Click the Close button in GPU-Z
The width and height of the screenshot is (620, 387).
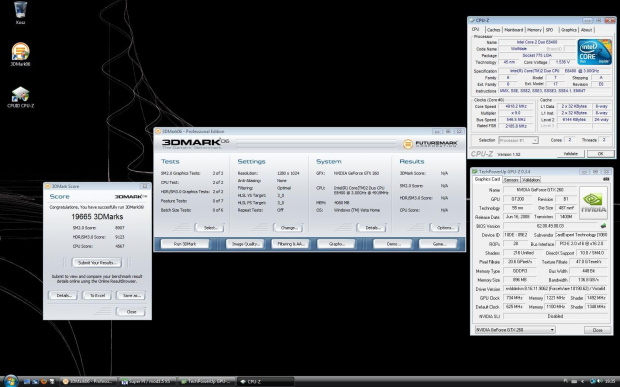coord(597,330)
